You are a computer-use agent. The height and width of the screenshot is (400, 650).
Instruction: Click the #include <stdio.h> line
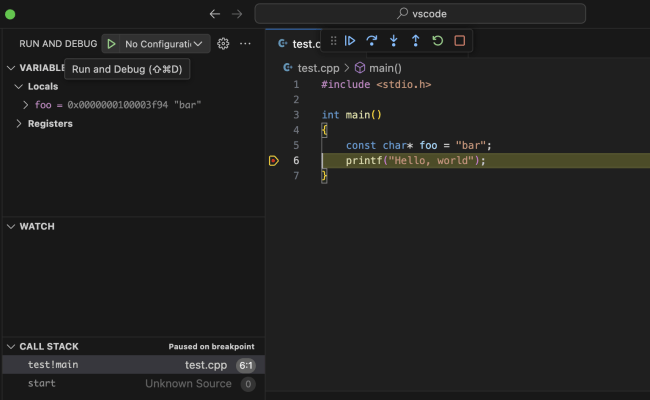tap(376, 85)
